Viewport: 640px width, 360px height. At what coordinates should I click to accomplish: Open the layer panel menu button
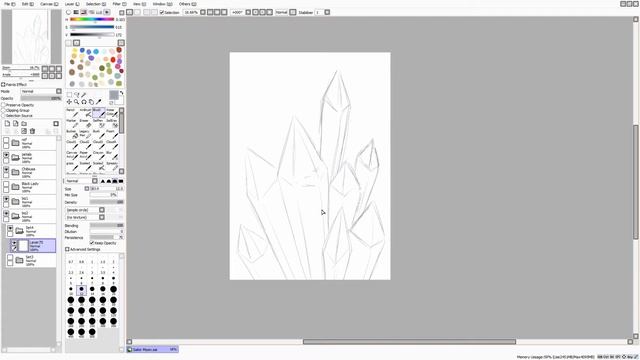pyautogui.click(x=56, y=124)
